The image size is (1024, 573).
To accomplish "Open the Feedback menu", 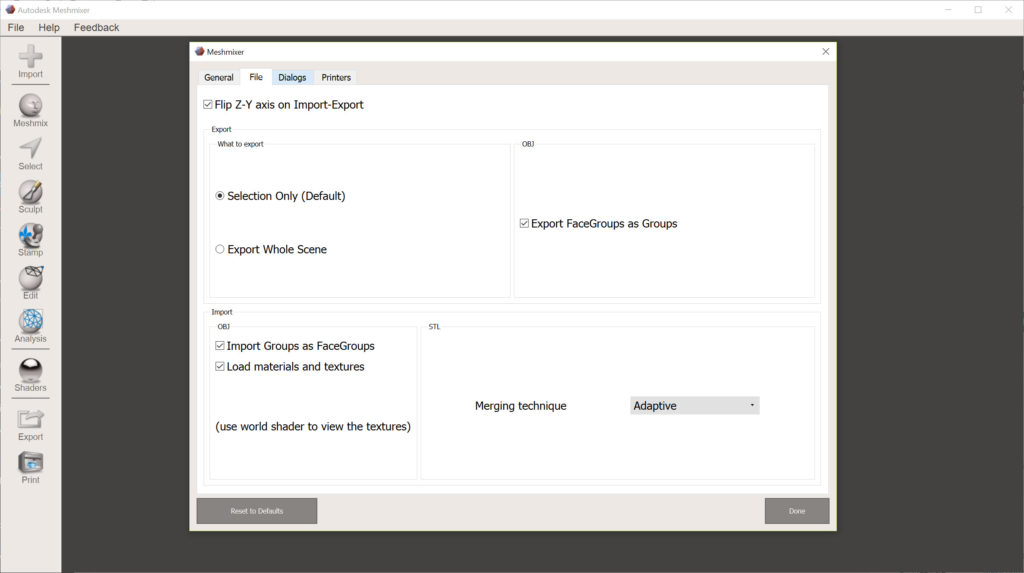I will tap(97, 27).
